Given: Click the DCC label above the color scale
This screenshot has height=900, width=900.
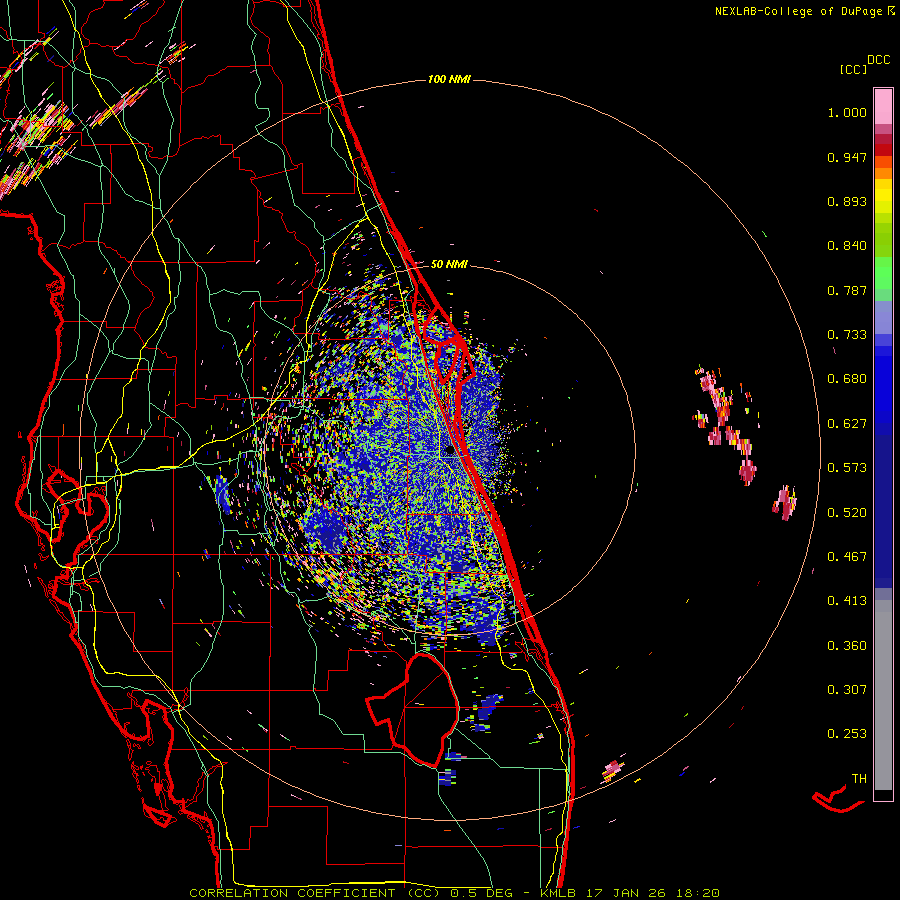Looking at the screenshot, I should pyautogui.click(x=879, y=60).
